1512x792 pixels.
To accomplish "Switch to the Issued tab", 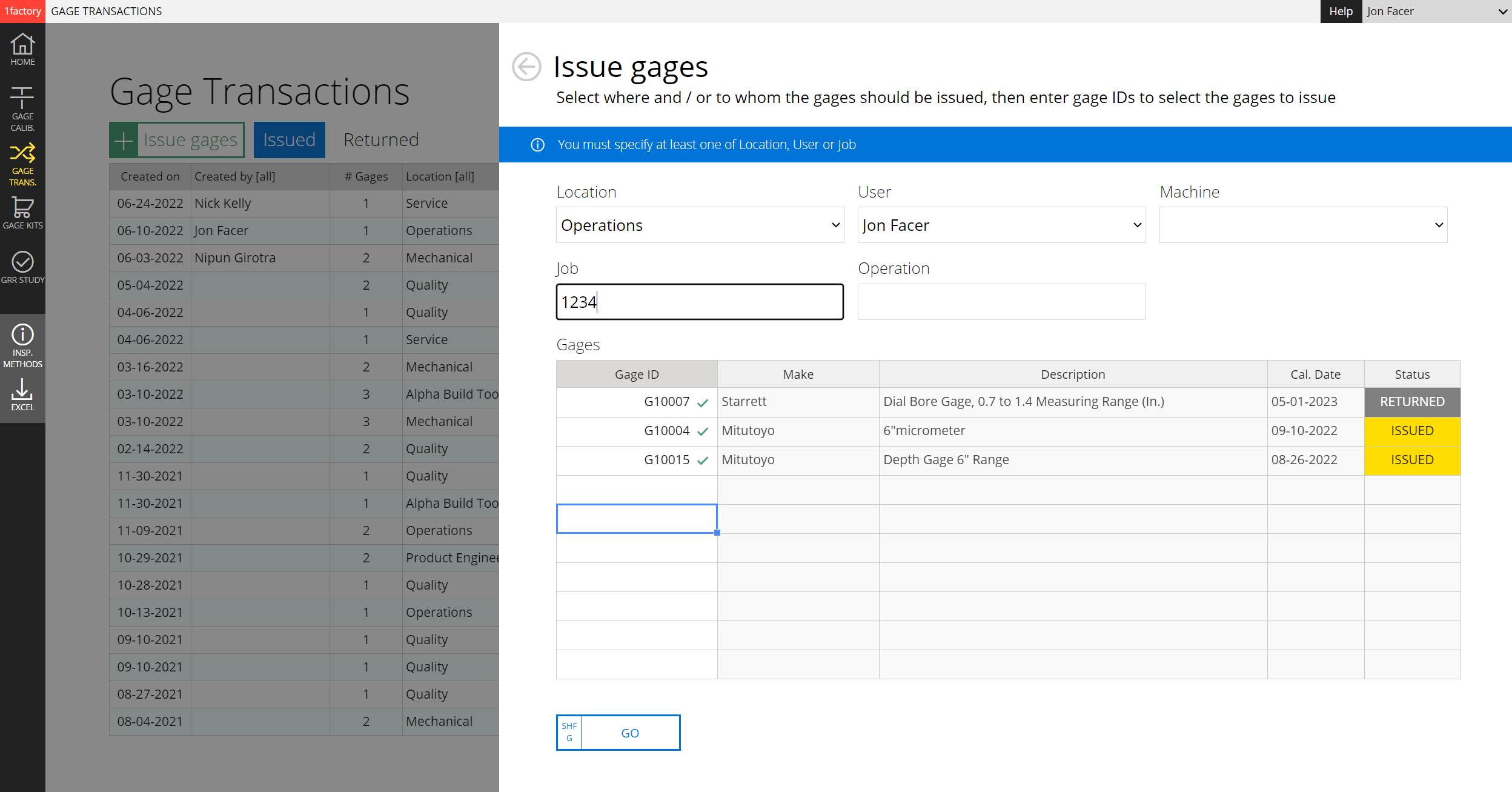I will pos(289,140).
